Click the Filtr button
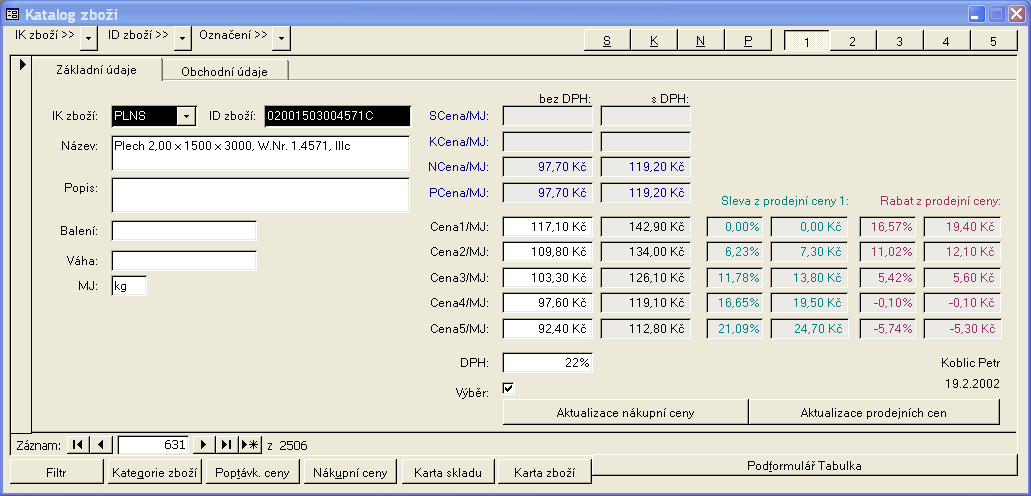 click(x=56, y=472)
